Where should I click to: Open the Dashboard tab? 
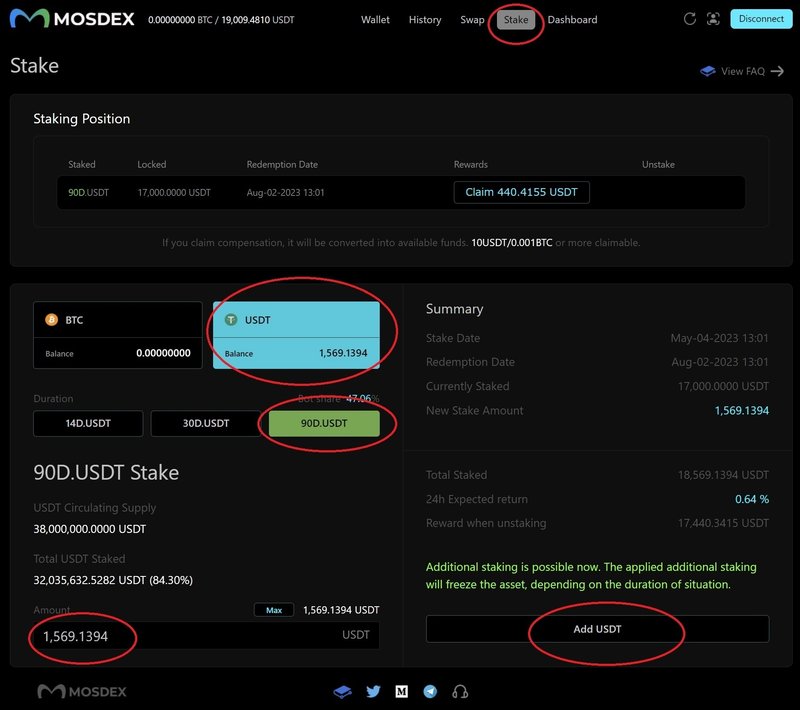click(x=572, y=19)
